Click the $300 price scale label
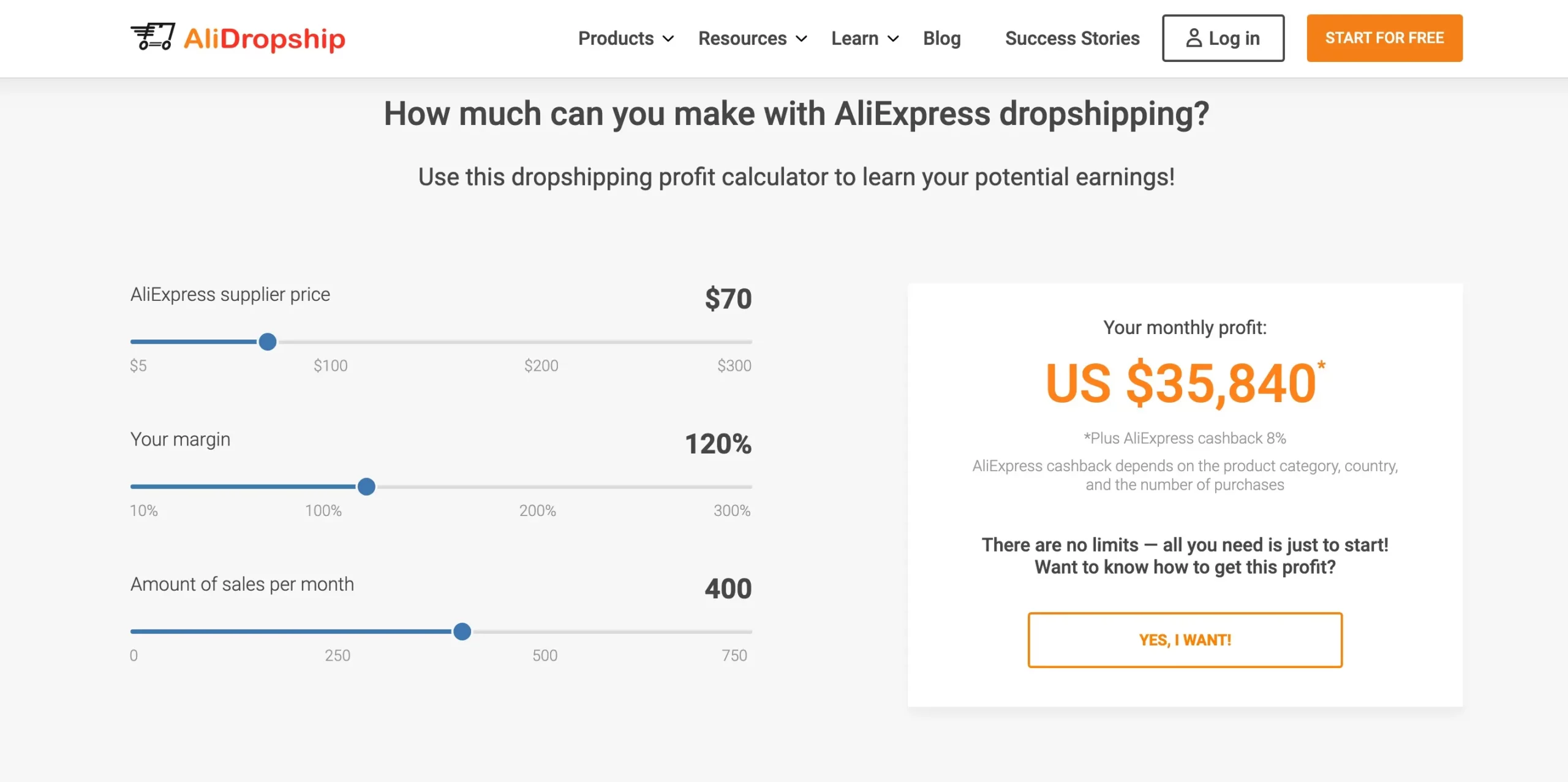This screenshot has height=782, width=1568. [x=734, y=365]
